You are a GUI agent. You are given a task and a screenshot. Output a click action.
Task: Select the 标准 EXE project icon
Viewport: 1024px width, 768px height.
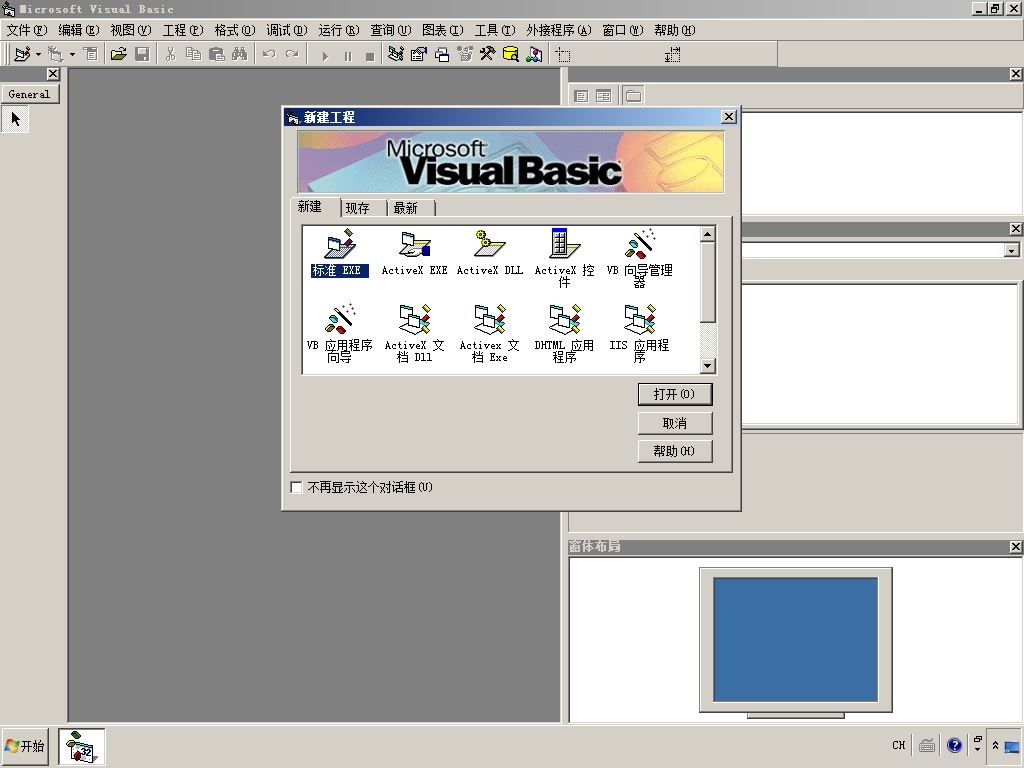coord(340,245)
